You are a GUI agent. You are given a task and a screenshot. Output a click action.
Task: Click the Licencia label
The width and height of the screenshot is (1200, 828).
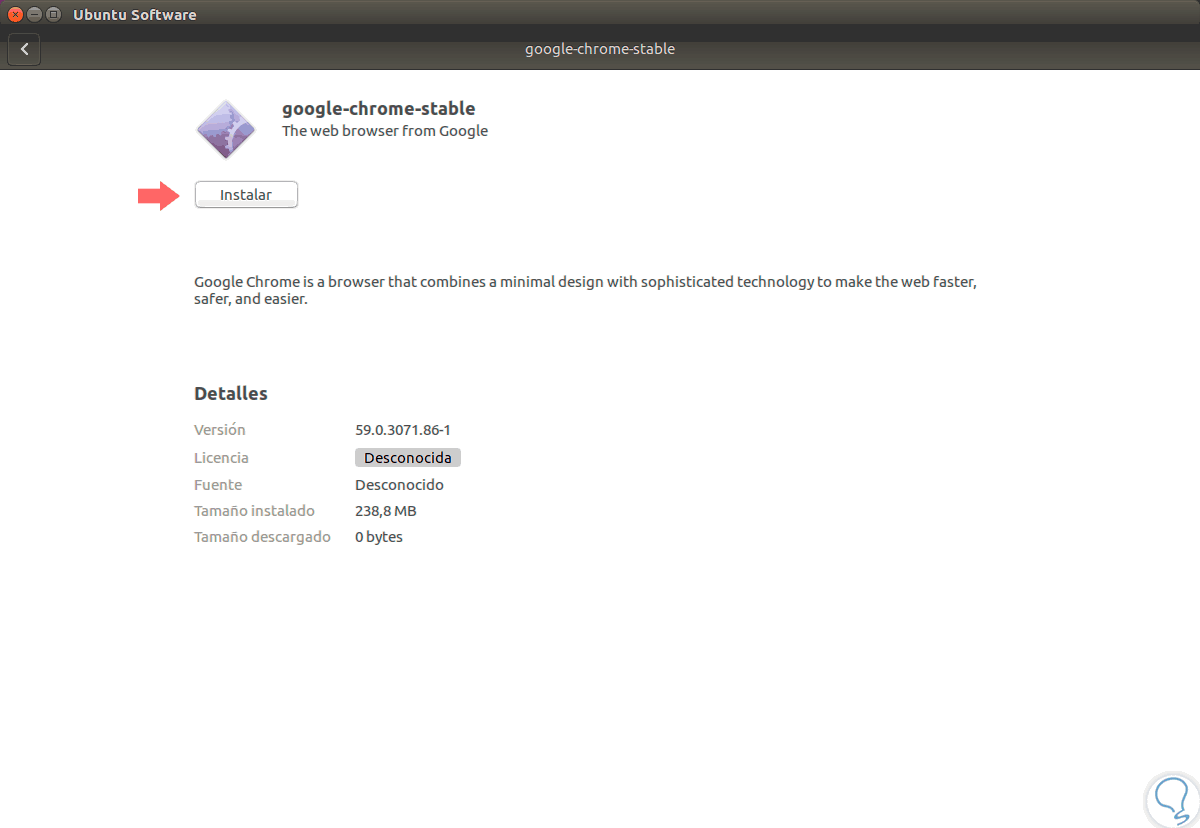221,458
